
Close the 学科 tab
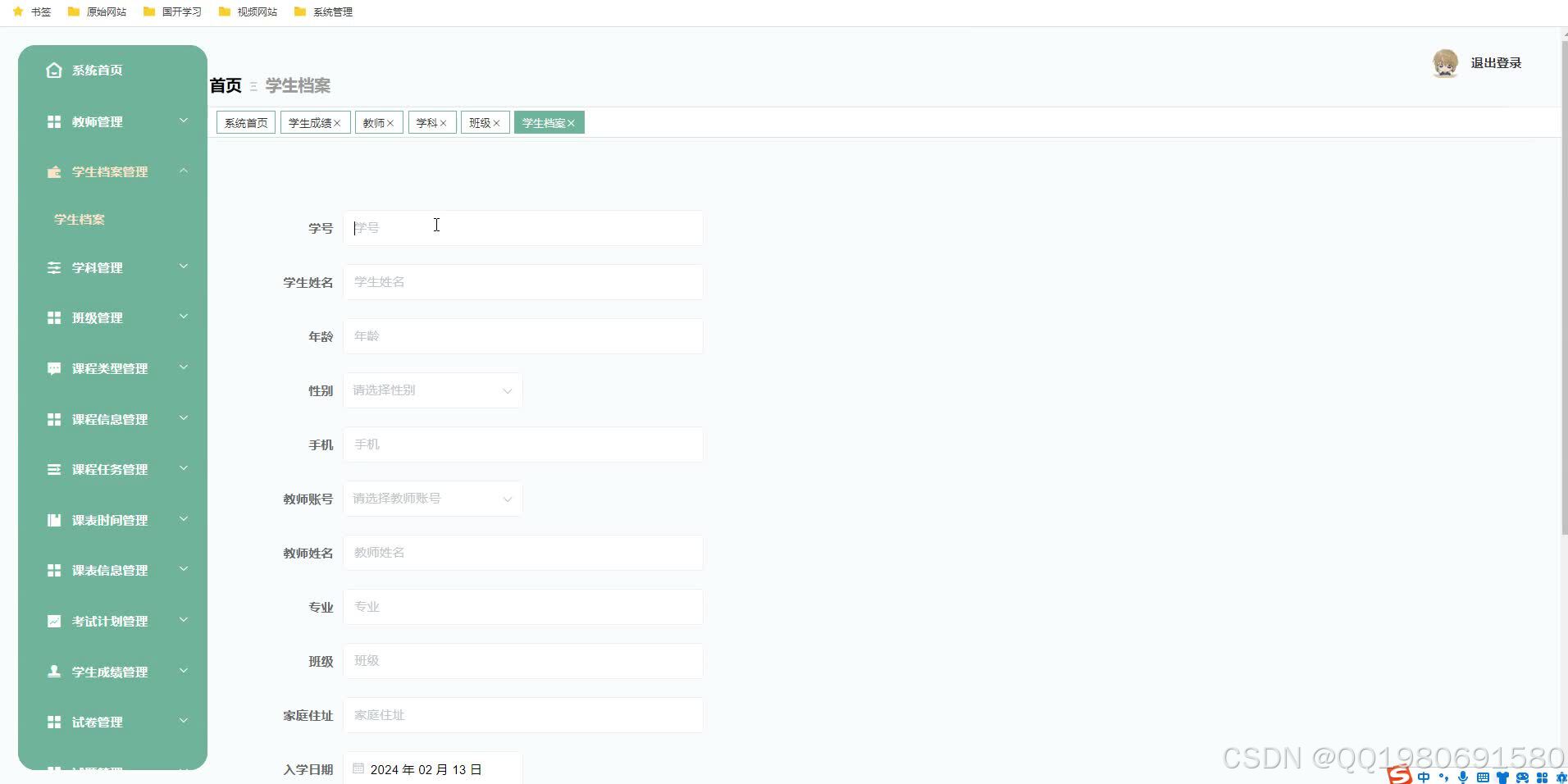click(x=443, y=123)
